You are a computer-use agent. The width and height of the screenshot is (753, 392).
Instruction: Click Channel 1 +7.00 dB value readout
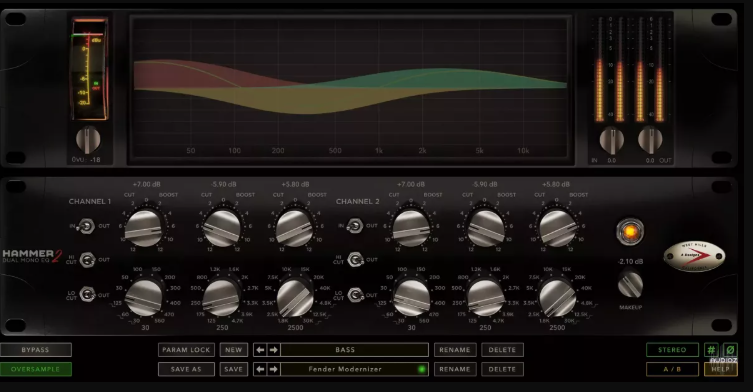coord(146,184)
